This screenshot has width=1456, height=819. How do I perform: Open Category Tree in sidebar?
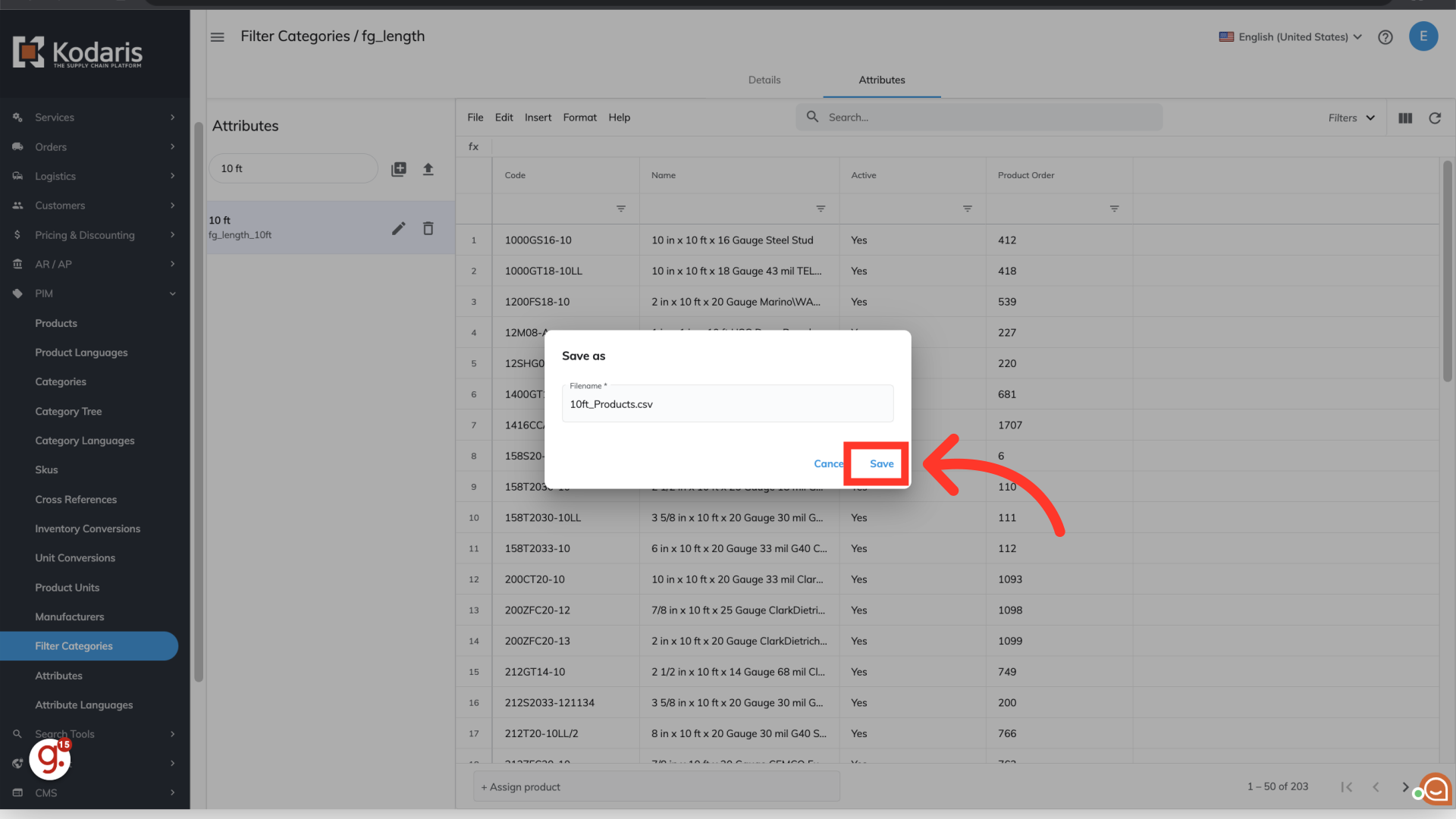[68, 412]
